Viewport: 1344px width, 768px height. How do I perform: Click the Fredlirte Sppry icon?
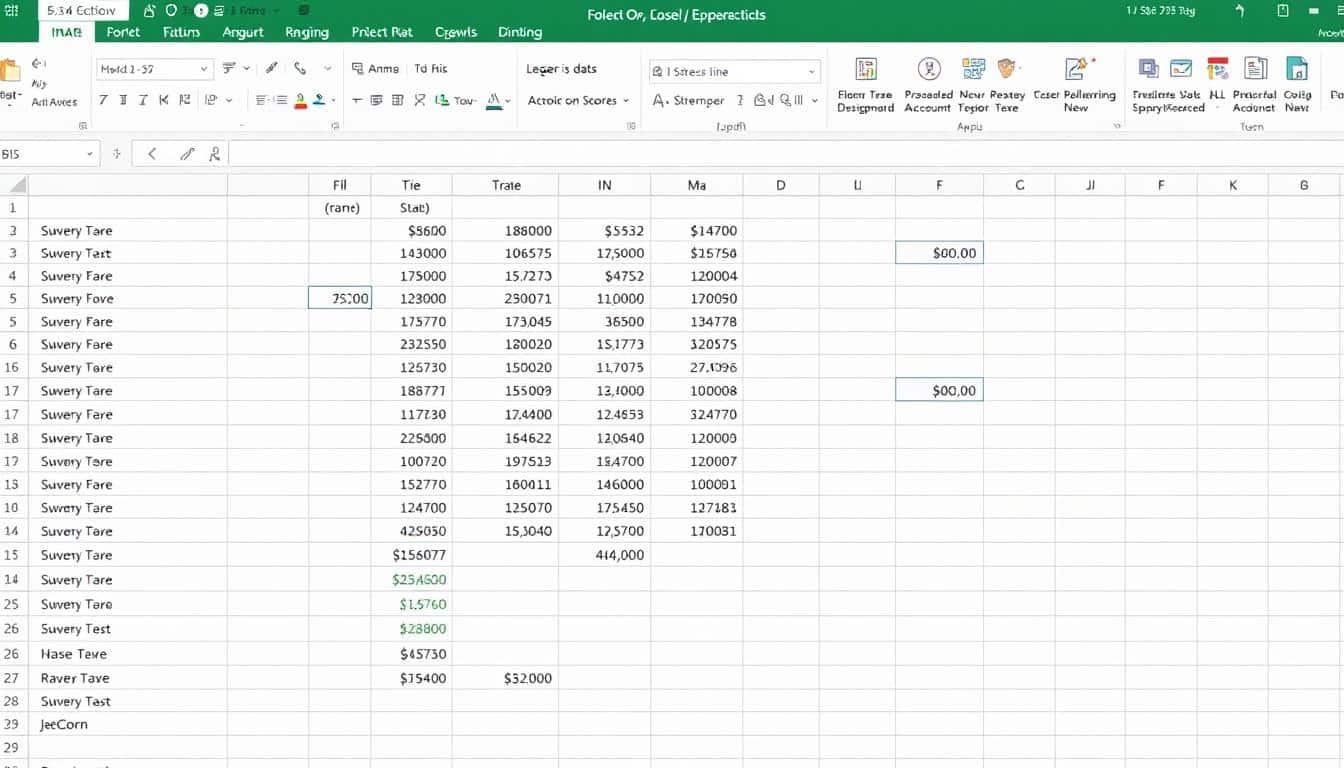(x=1149, y=69)
